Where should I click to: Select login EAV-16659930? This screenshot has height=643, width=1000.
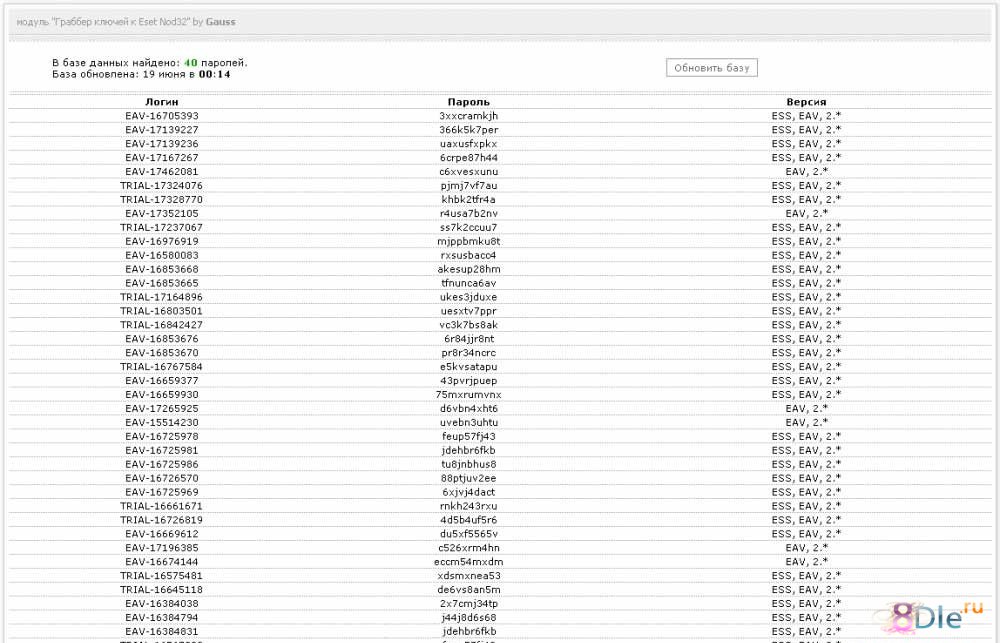(x=162, y=395)
